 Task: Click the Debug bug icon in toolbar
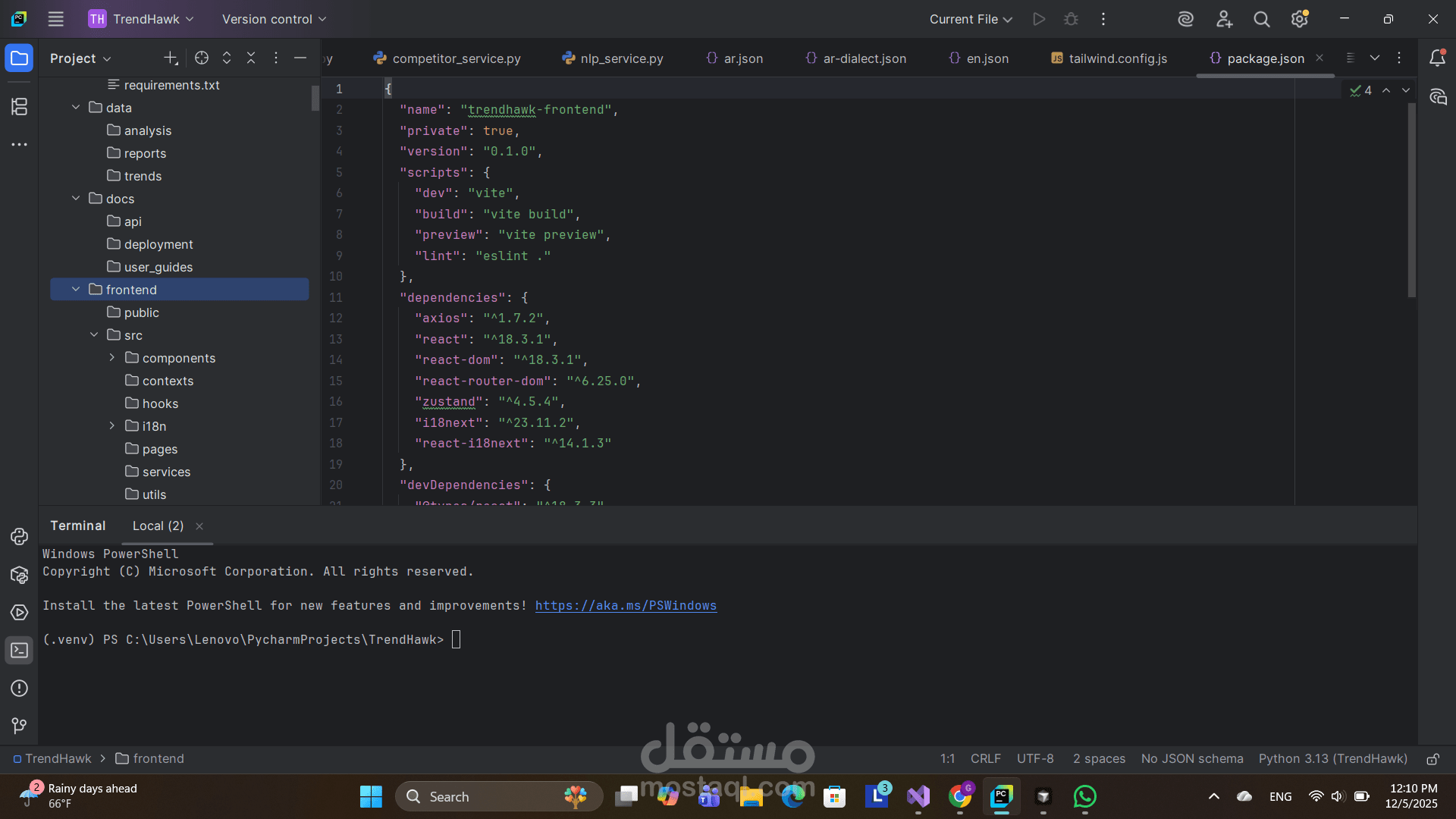click(1071, 19)
